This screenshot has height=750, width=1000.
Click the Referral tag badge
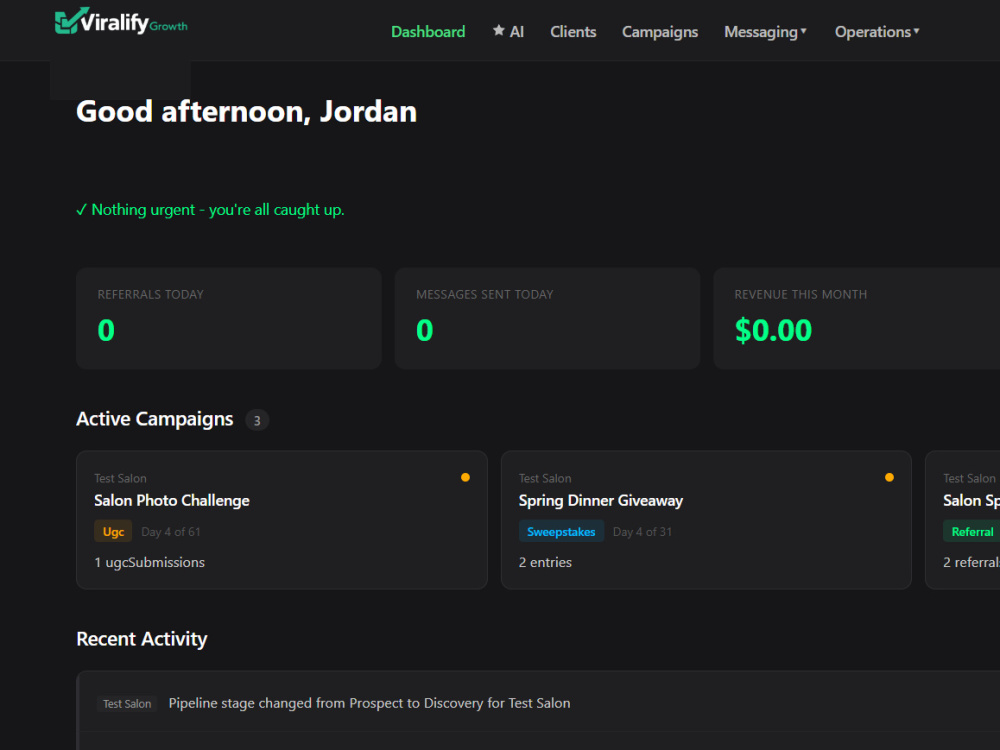(x=971, y=531)
